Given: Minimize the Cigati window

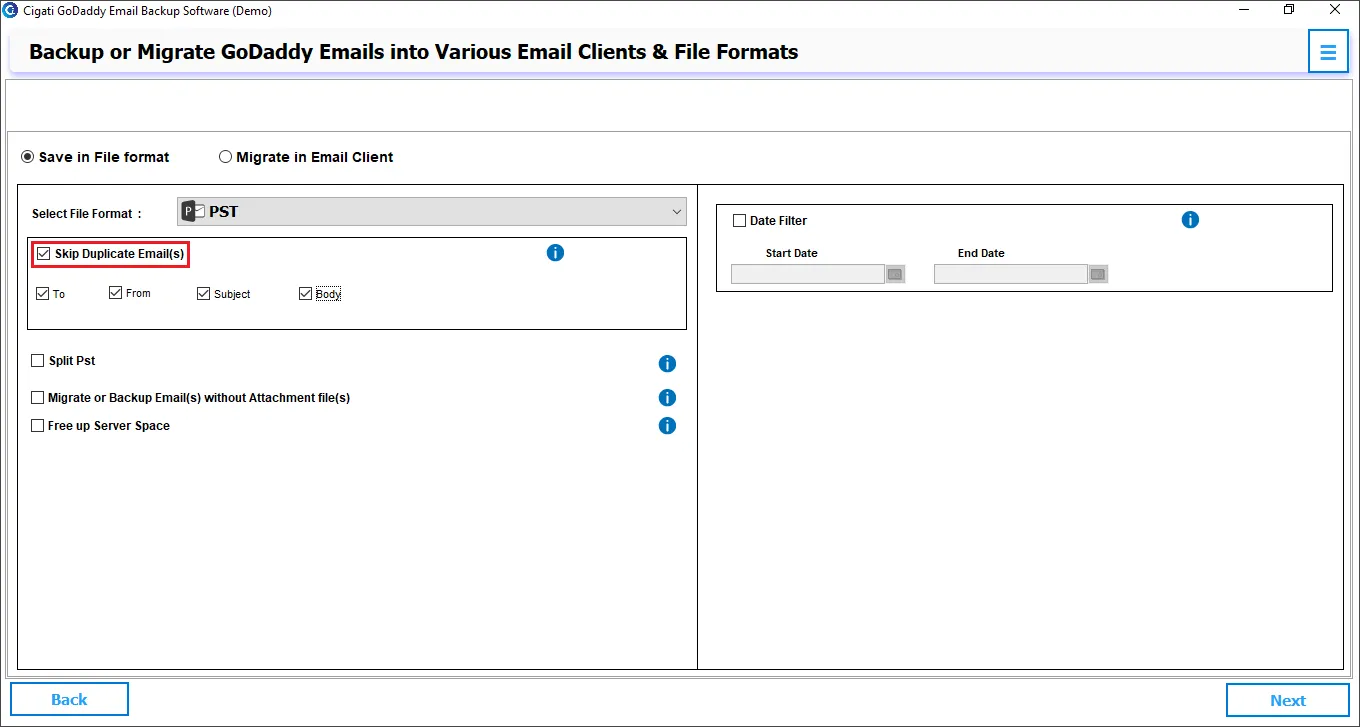Looking at the screenshot, I should click(x=1243, y=10).
